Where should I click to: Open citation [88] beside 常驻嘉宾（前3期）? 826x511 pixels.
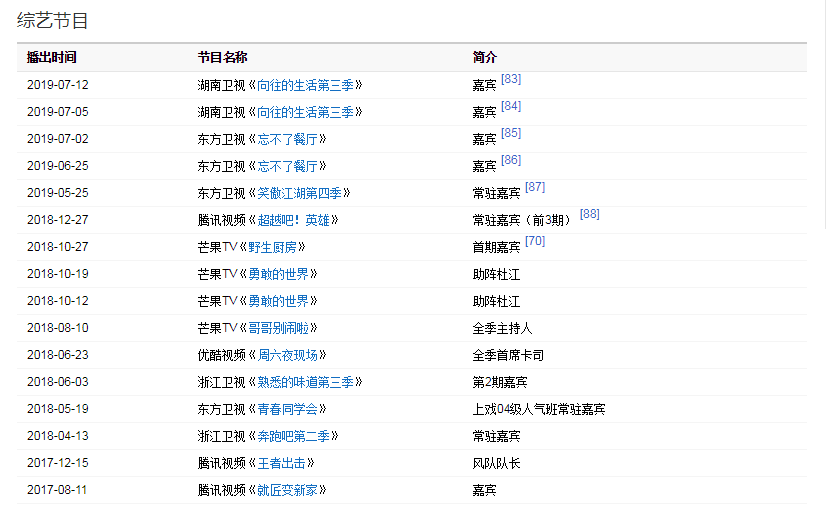(x=589, y=214)
